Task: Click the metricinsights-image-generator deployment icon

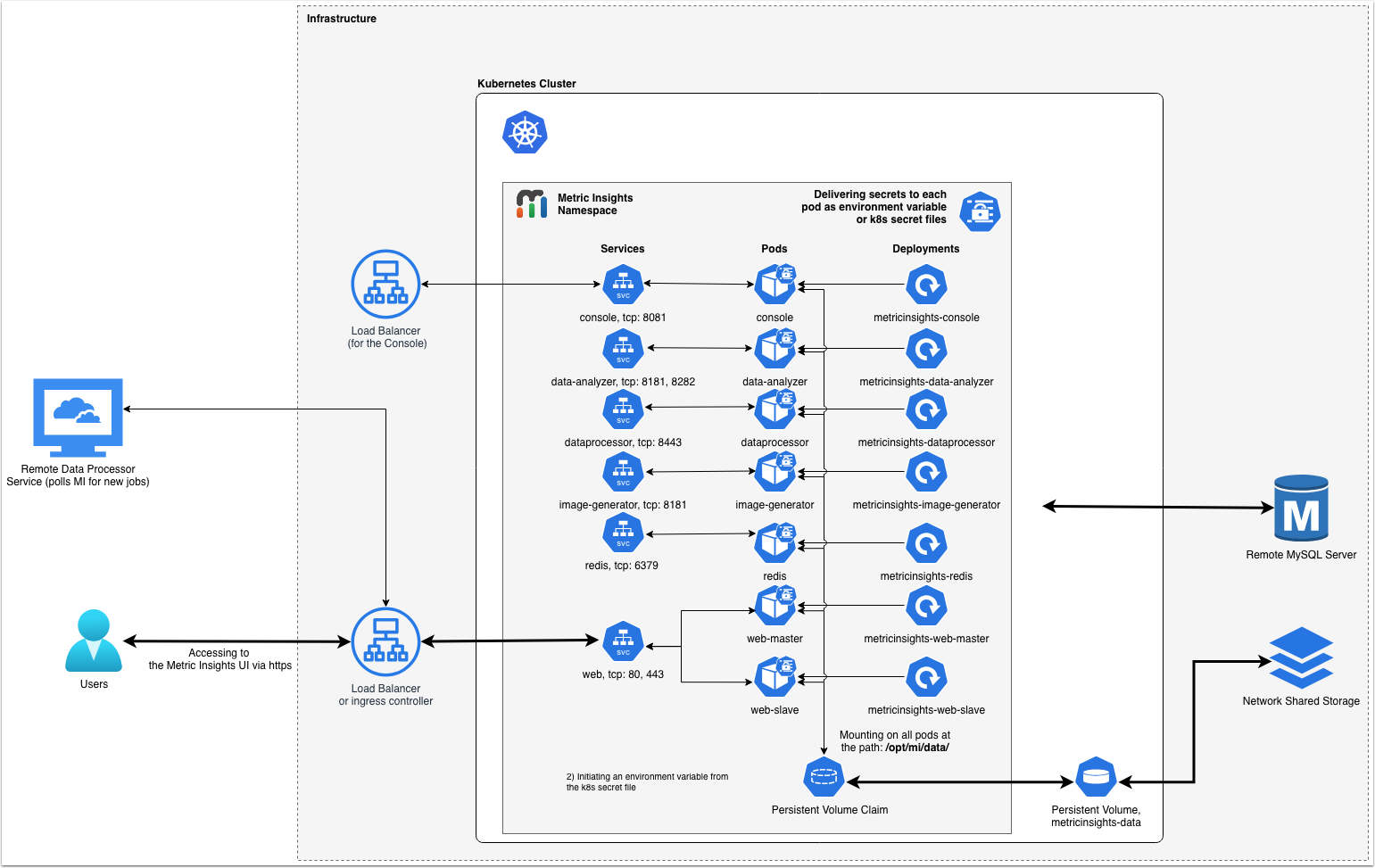Action: coord(926,472)
